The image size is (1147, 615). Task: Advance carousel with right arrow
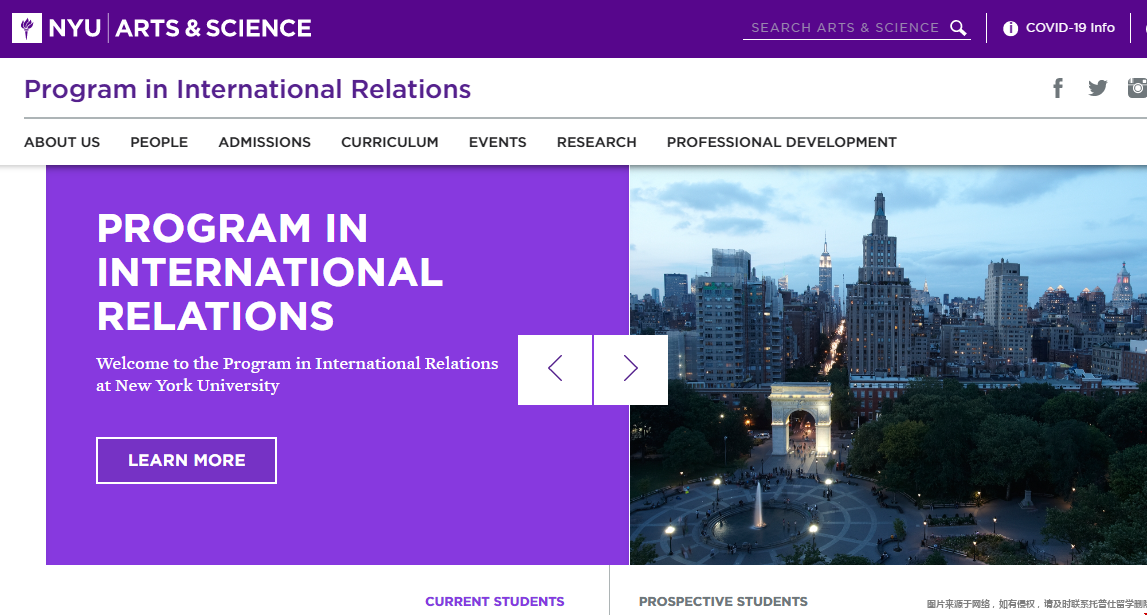coord(631,369)
